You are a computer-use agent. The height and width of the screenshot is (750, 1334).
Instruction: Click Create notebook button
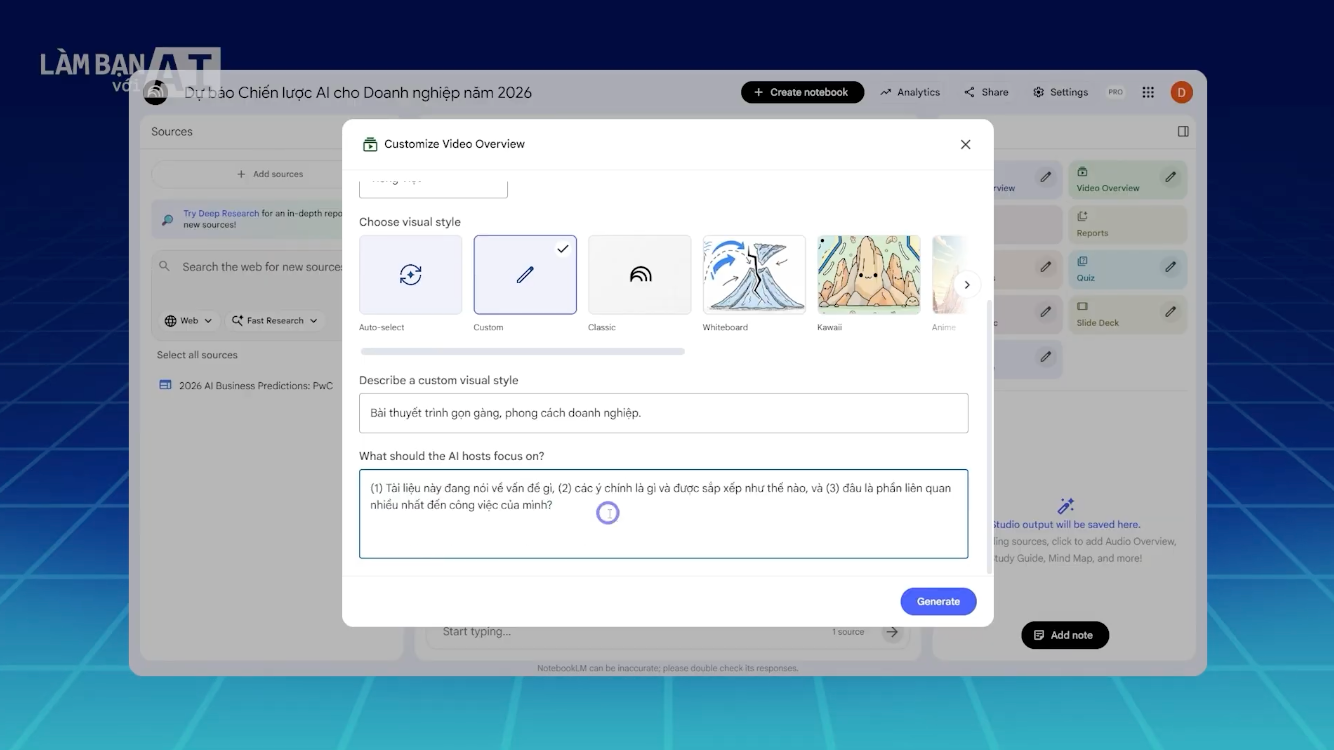coord(802,92)
